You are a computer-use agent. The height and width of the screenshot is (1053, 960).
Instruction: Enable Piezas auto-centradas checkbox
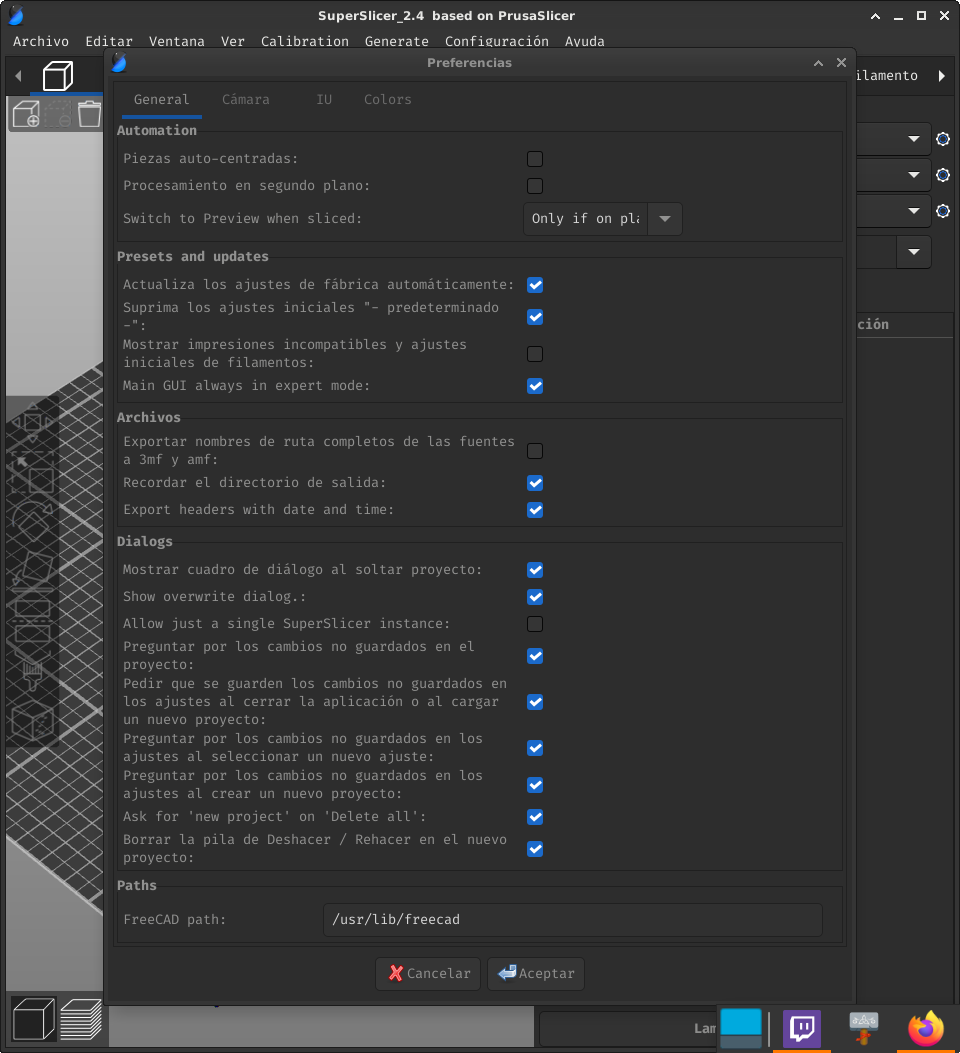point(535,159)
